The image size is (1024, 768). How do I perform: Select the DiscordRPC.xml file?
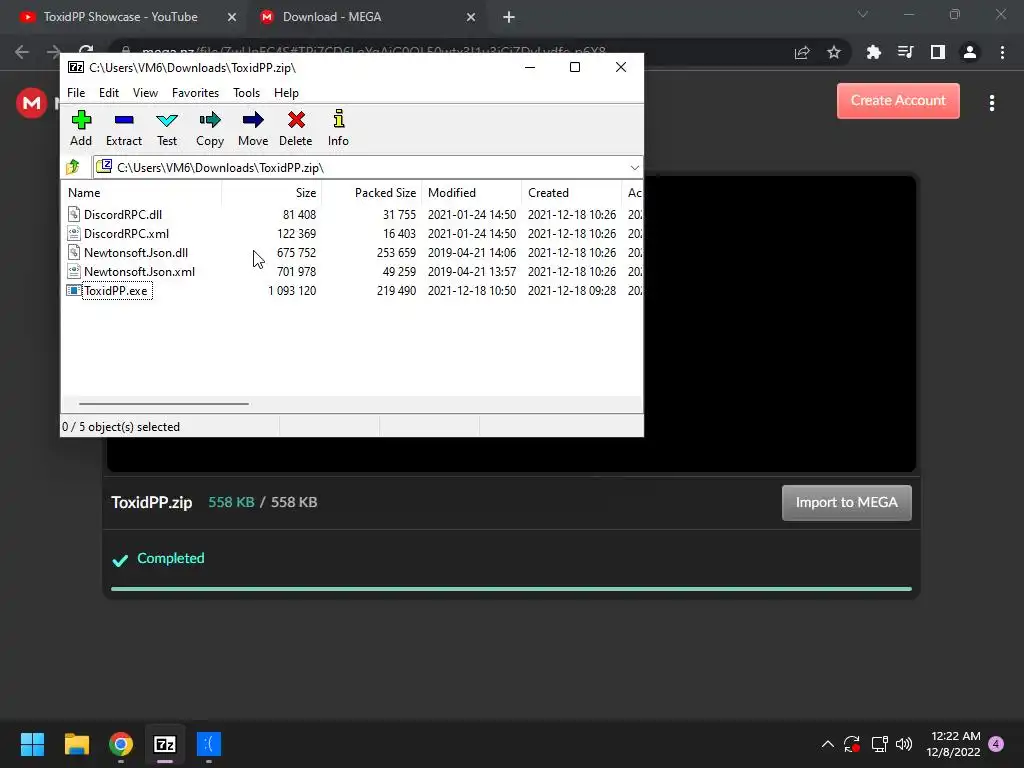(126, 234)
